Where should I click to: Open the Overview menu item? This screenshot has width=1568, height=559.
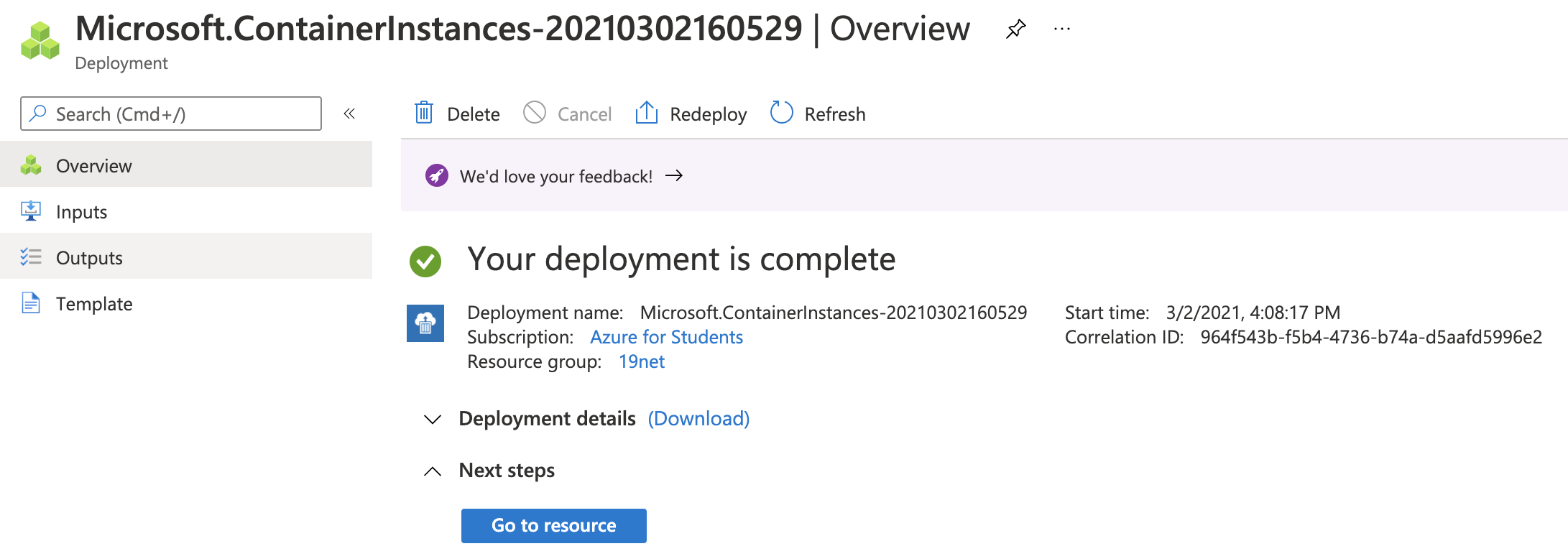[x=186, y=165]
